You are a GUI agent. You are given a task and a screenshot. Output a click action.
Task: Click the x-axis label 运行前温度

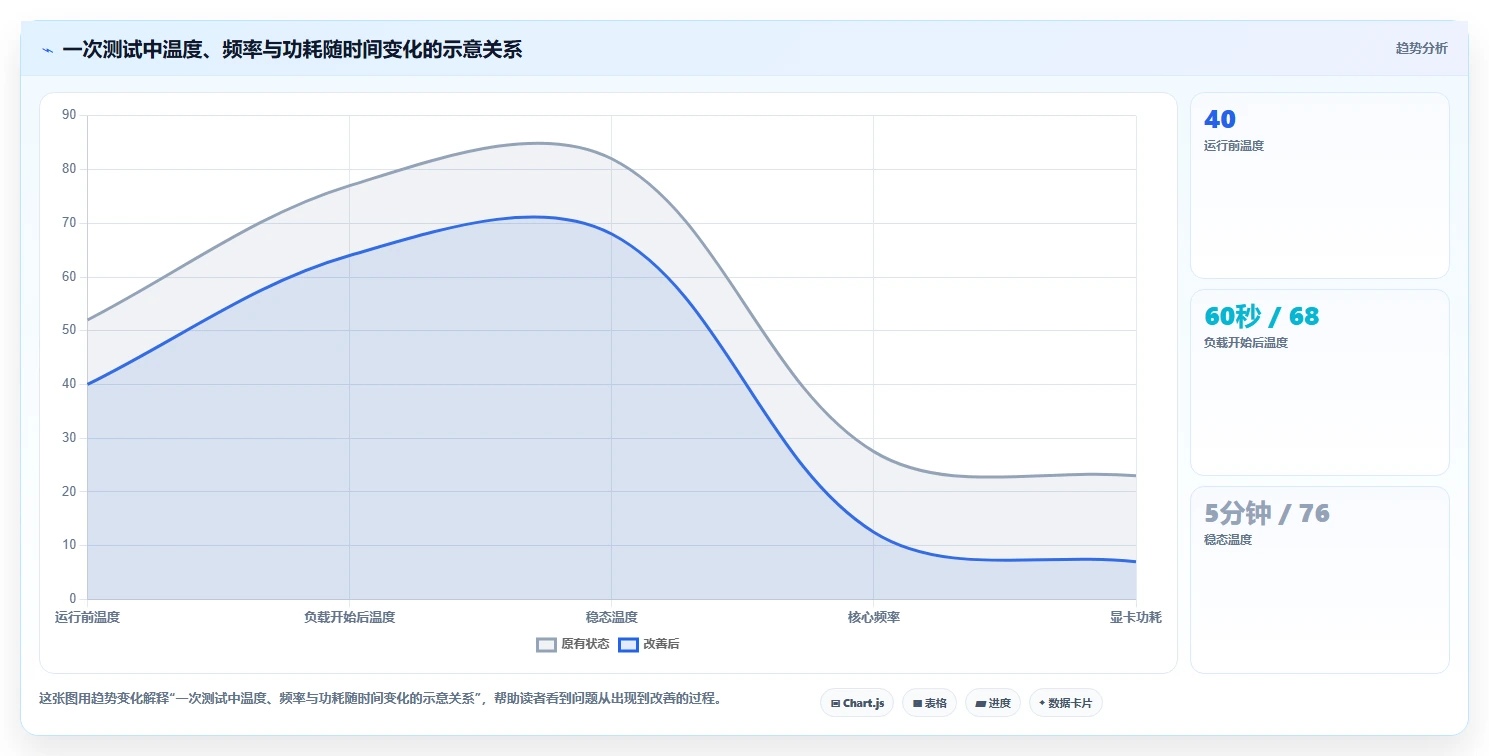tap(87, 618)
